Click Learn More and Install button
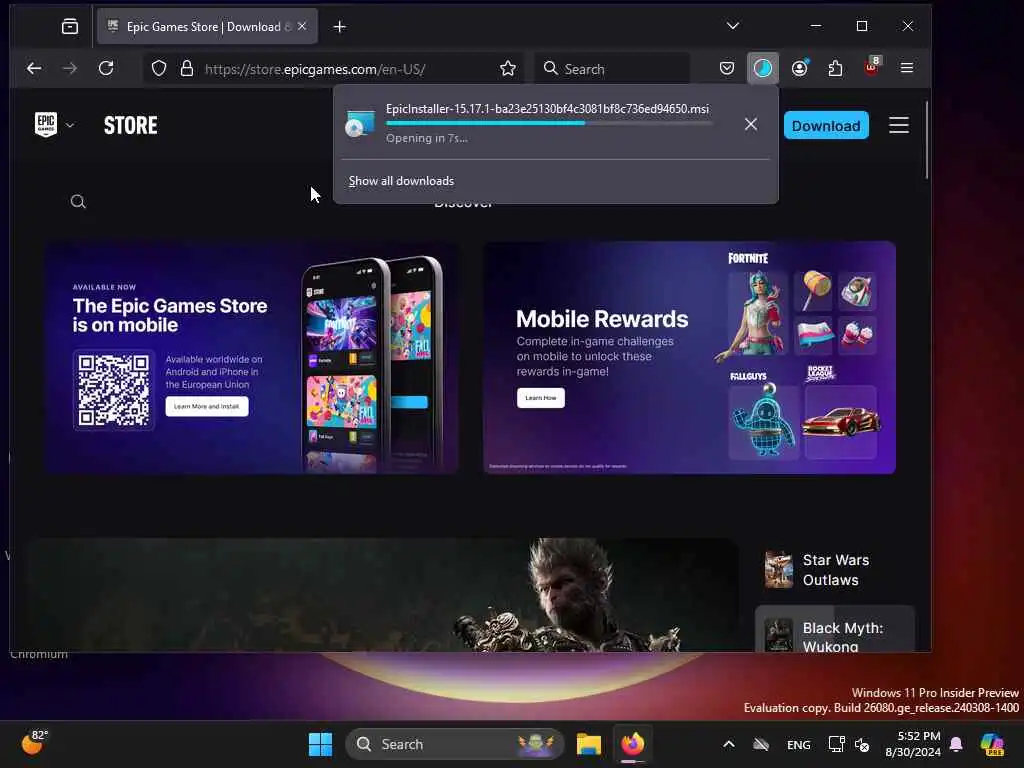Viewport: 1024px width, 768px height. click(x=206, y=406)
